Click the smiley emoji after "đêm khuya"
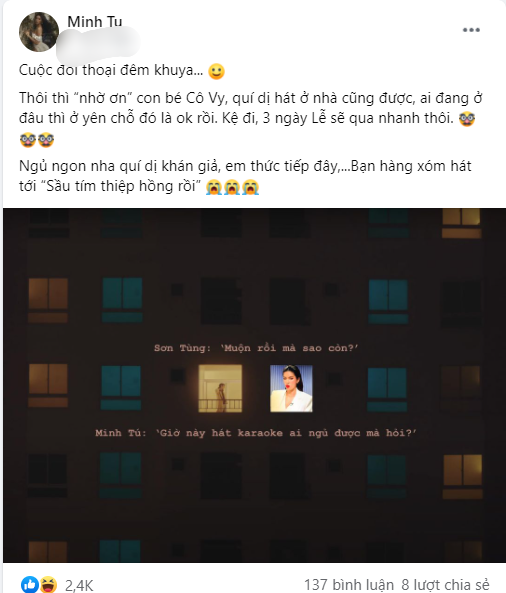Viewport: 506px width, 593px height. 217,71
